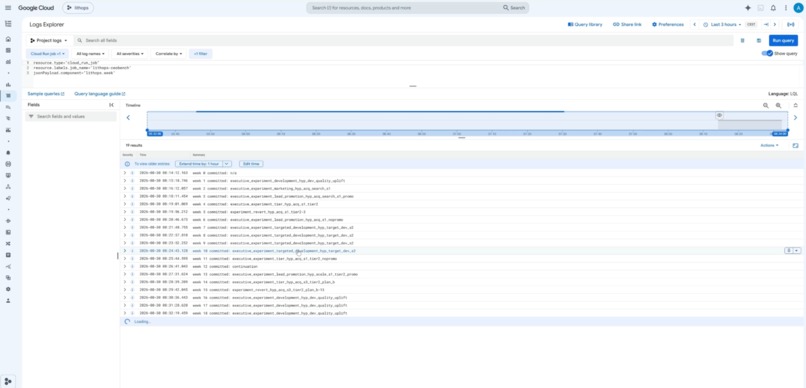Open the Query library
806x388 pixels.
click(x=585, y=24)
